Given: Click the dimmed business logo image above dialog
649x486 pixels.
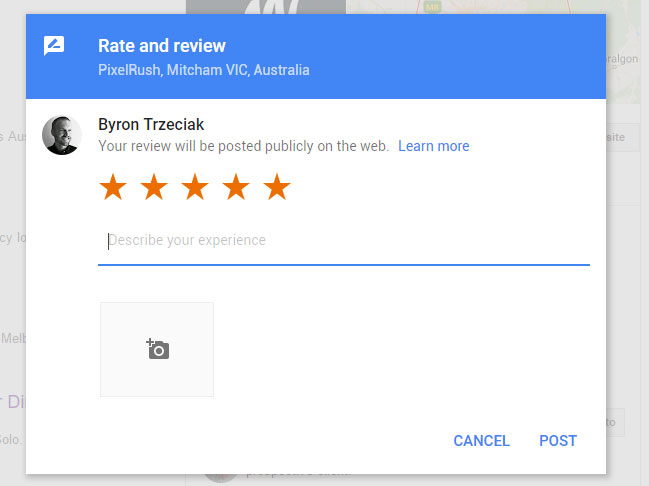Looking at the screenshot, I should [x=265, y=6].
